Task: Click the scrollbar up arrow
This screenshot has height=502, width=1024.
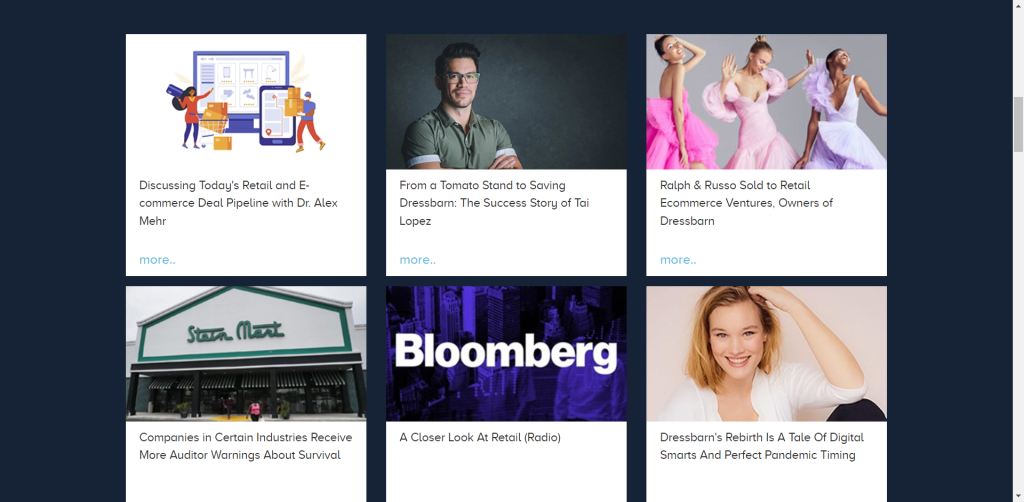Action: tap(1018, 5)
